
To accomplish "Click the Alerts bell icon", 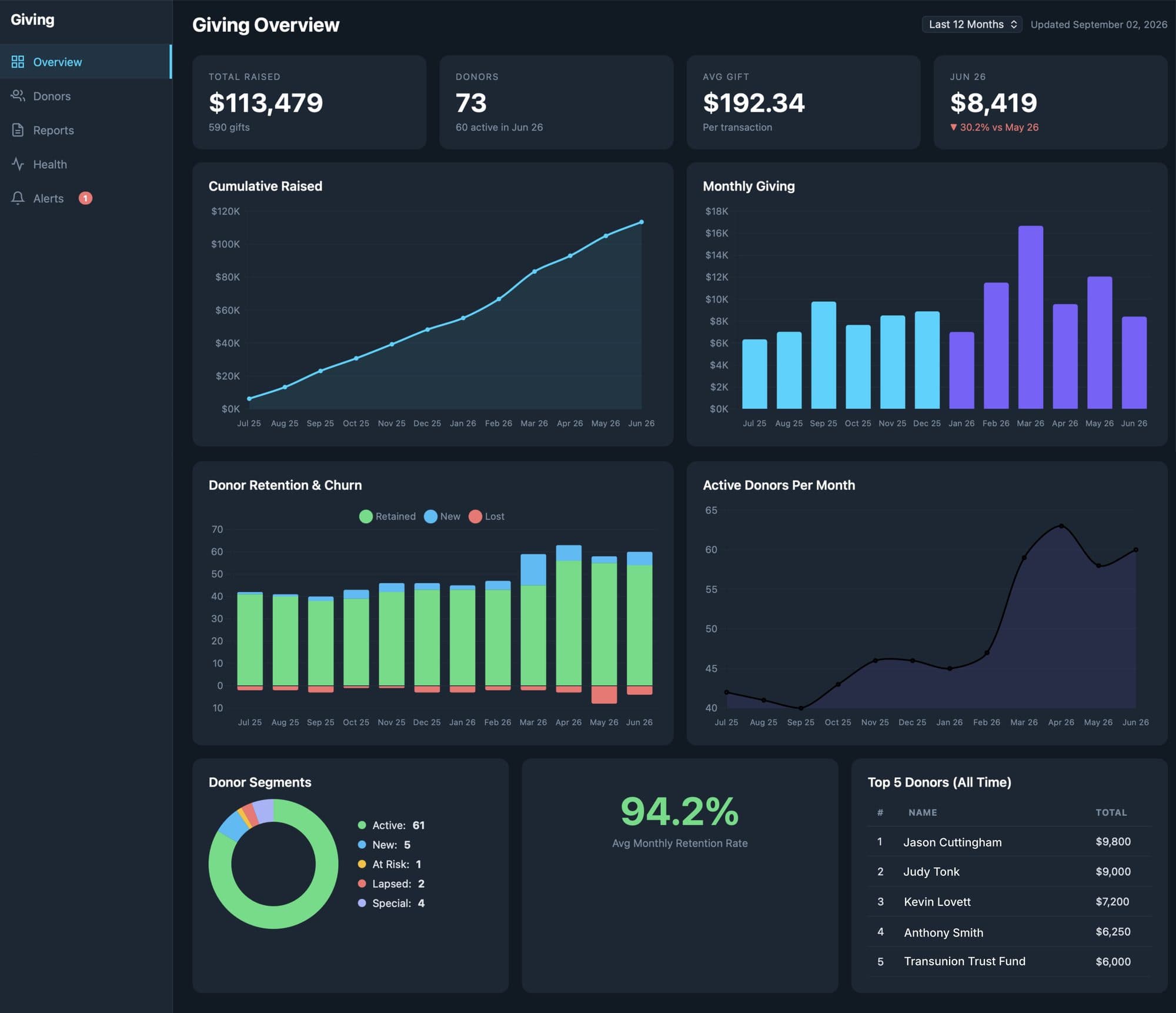I will 18,198.
